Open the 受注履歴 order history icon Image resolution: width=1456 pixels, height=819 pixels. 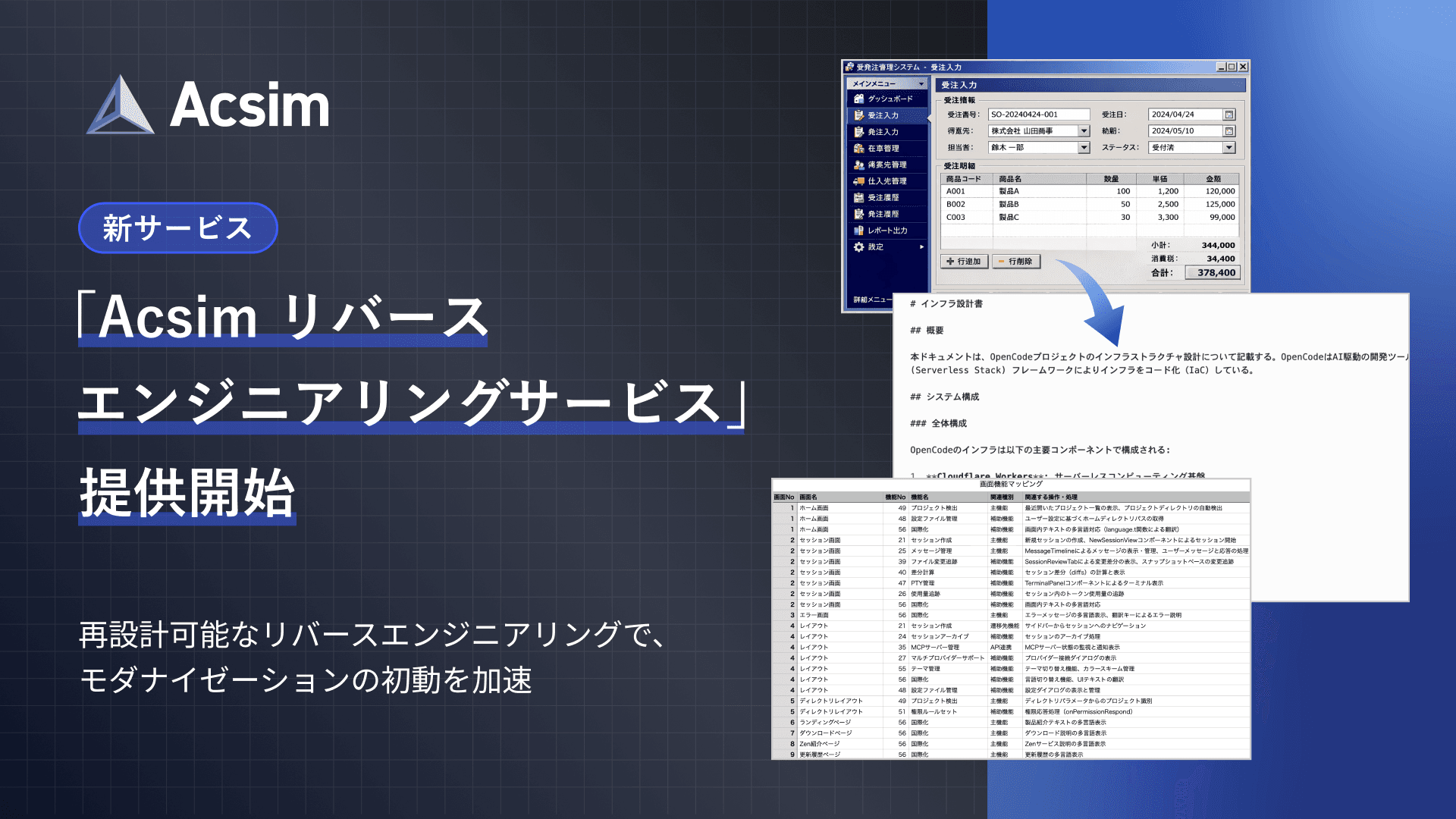(x=858, y=197)
